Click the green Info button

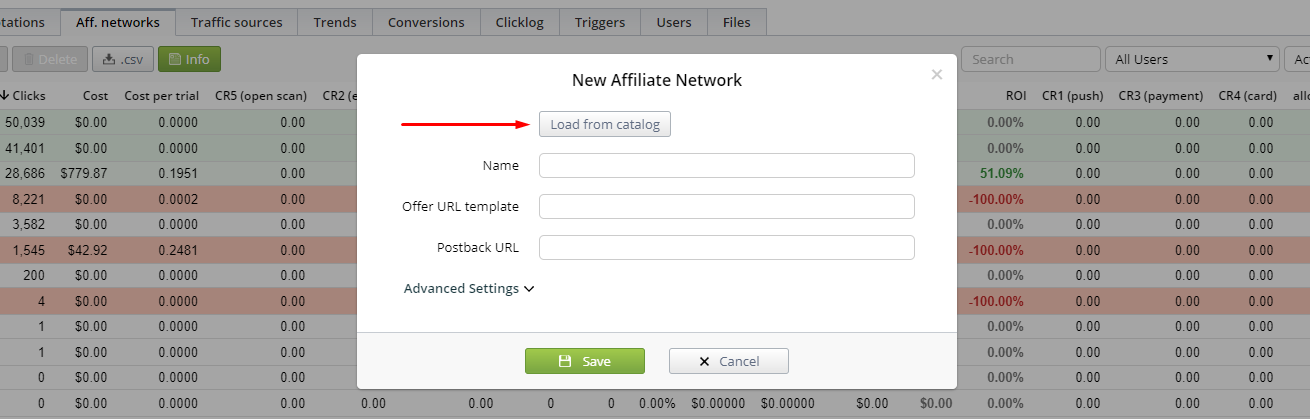pyautogui.click(x=189, y=59)
